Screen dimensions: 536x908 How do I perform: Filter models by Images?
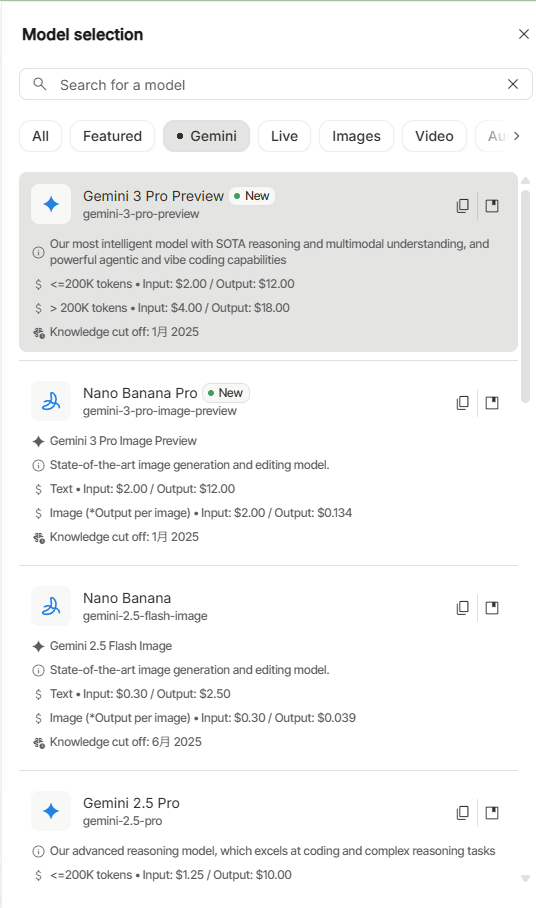(357, 136)
